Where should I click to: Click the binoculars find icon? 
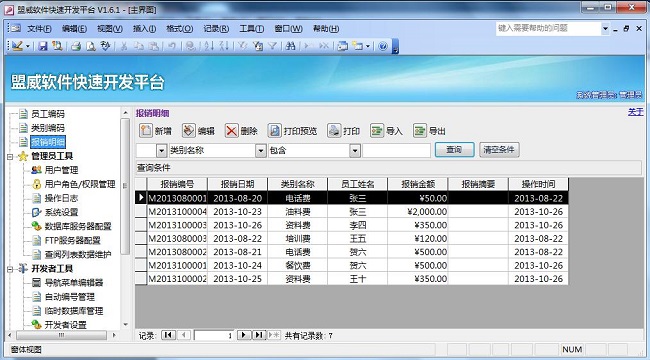[291, 46]
